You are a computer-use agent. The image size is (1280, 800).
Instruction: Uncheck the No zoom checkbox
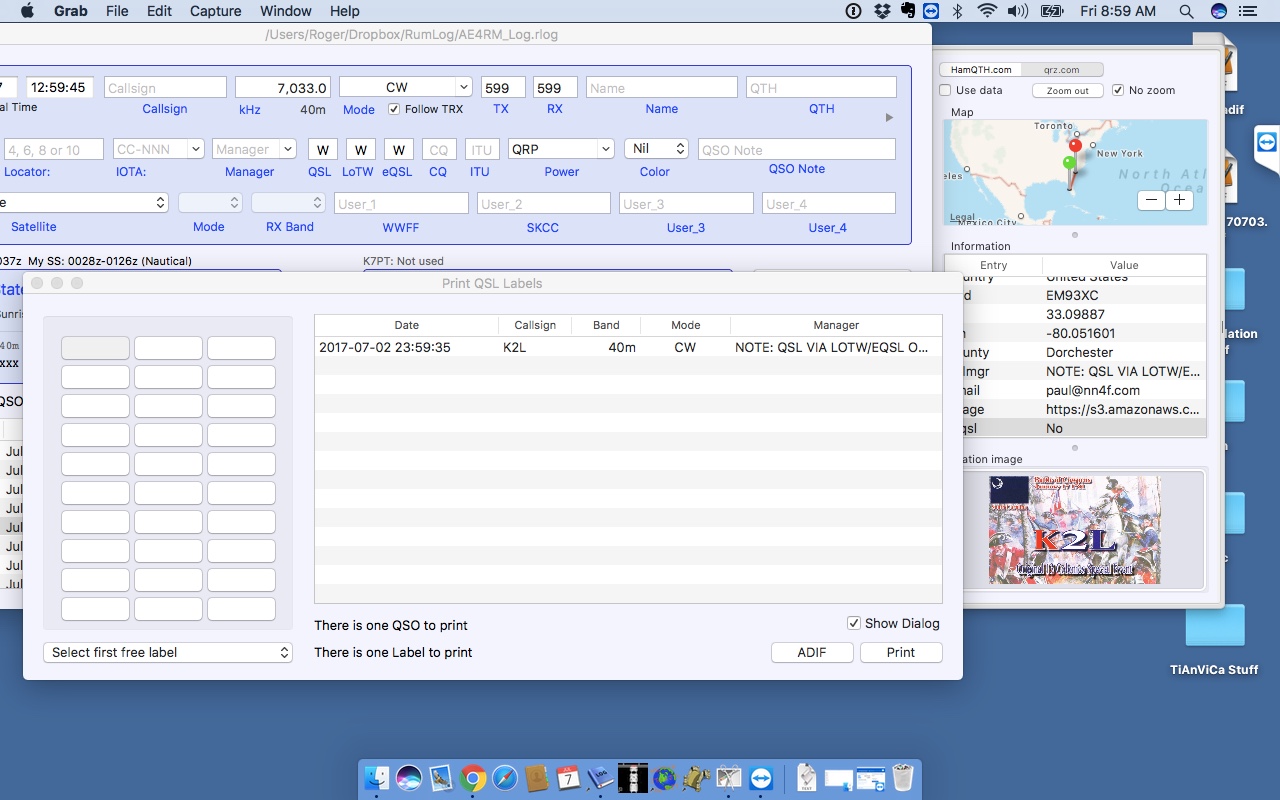(1118, 90)
